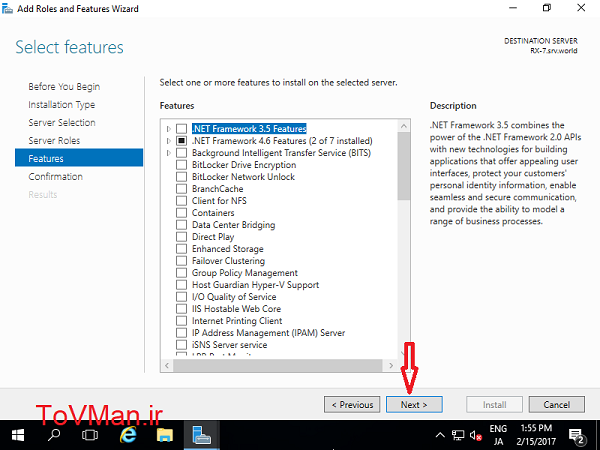Check BitLocker Drive Encryption
Screen dimensions: 600x450
pyautogui.click(x=181, y=165)
